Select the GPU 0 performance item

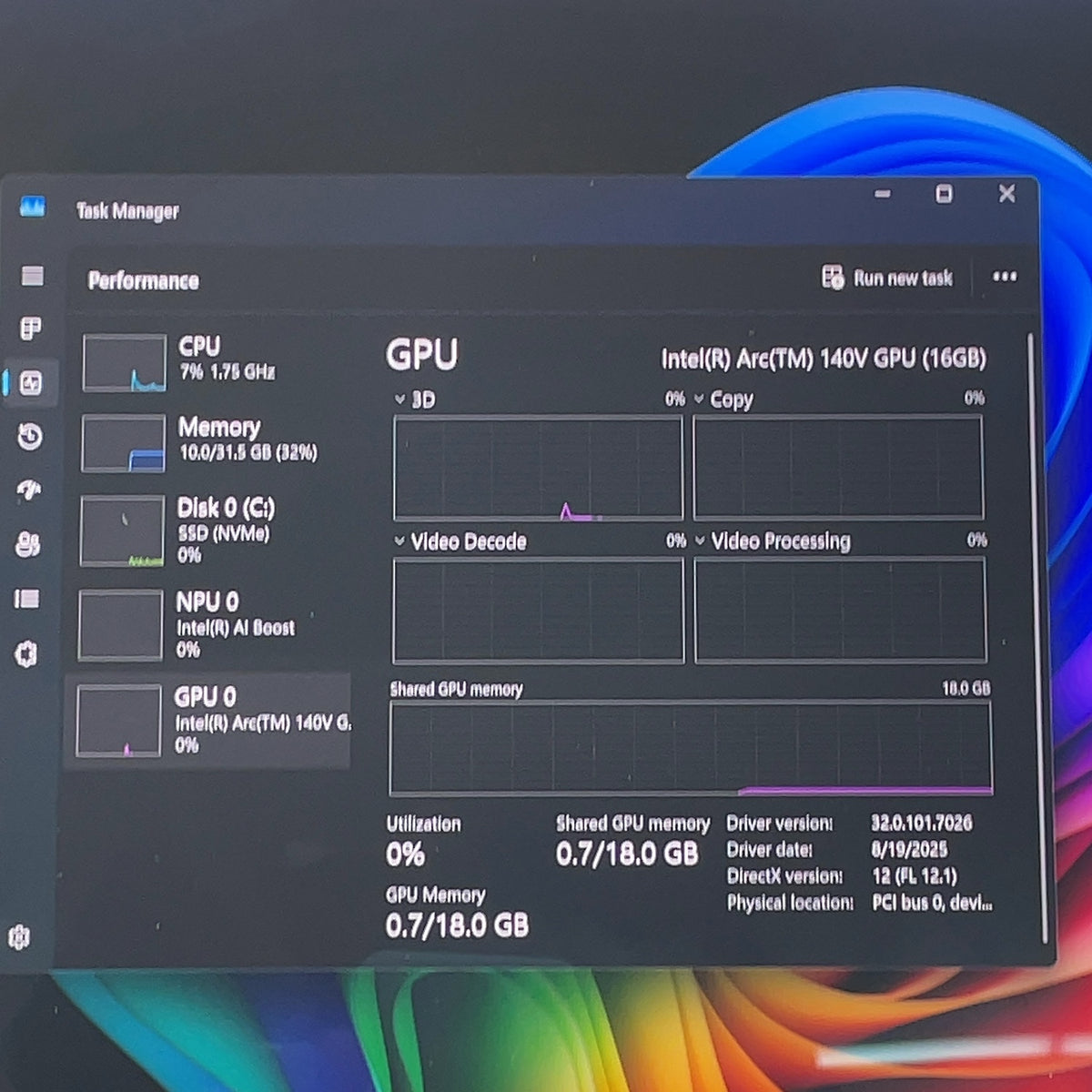pos(209,721)
